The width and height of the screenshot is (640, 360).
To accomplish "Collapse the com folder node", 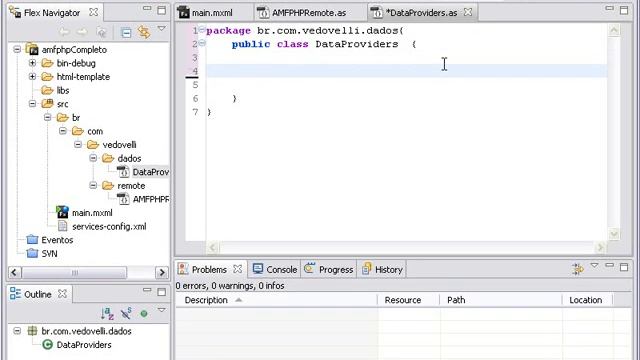I will [62, 131].
